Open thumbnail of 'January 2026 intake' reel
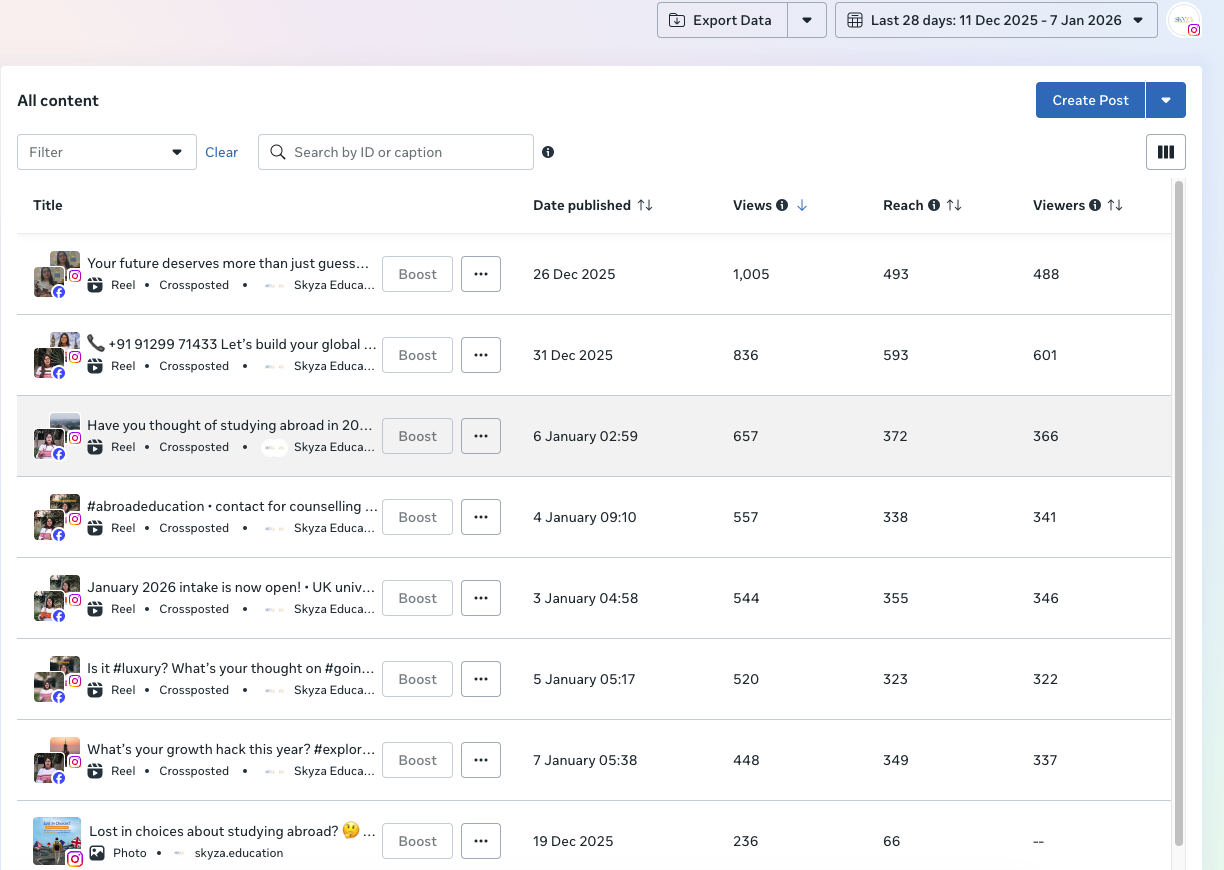Image resolution: width=1224 pixels, height=870 pixels. [57, 598]
